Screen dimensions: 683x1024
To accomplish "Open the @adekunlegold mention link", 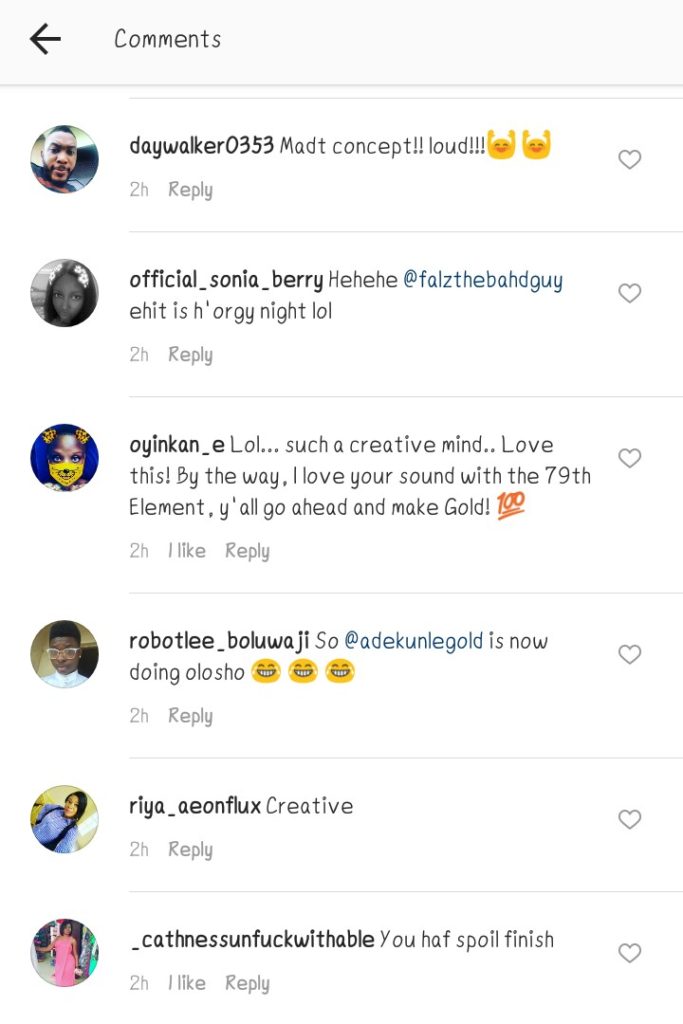I will 414,641.
